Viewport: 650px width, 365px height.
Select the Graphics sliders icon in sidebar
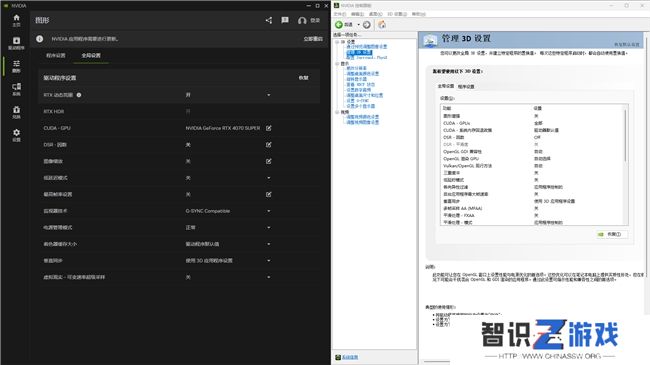16,63
